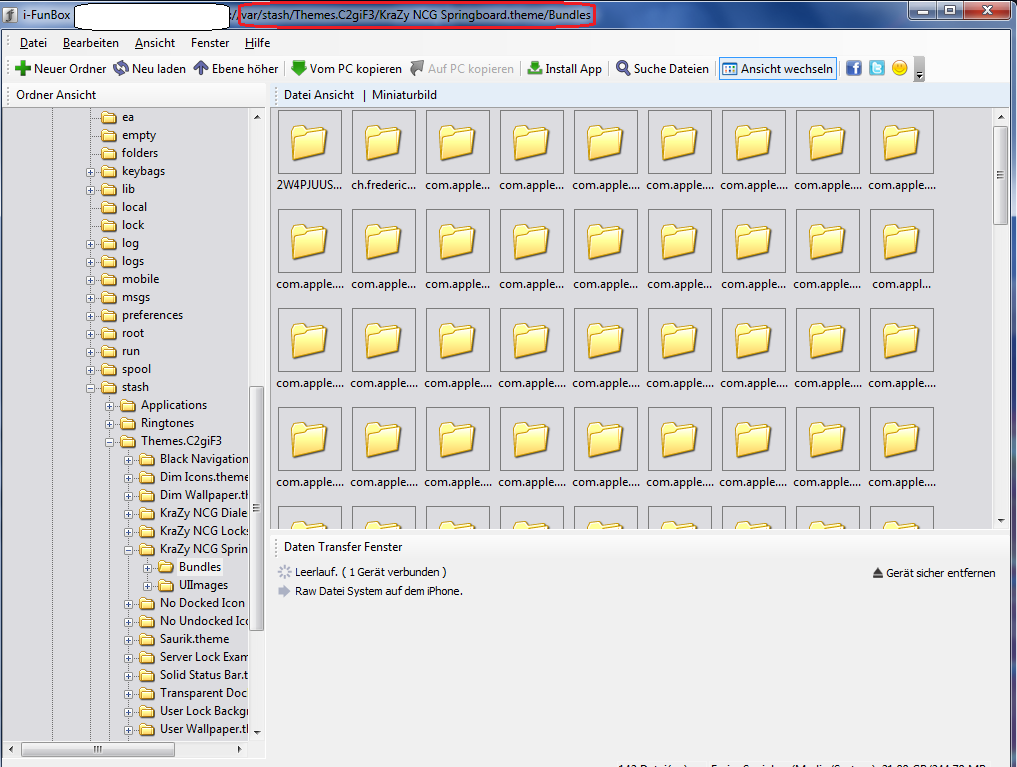Screen dimensions: 1017x767
Task: Go up with Ebene höher
Action: point(235,69)
